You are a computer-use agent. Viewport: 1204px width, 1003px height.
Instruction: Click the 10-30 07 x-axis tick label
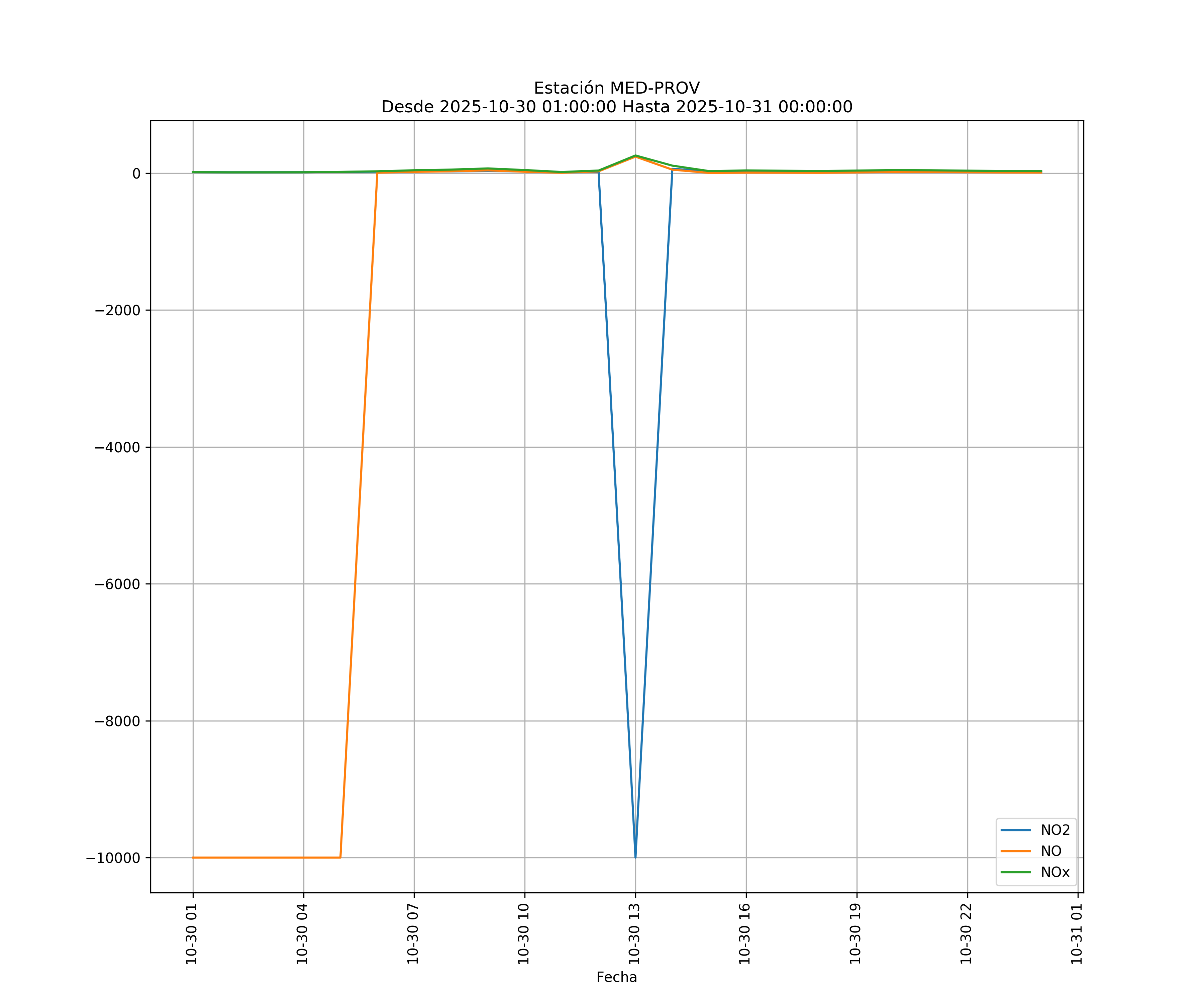pyautogui.click(x=413, y=934)
